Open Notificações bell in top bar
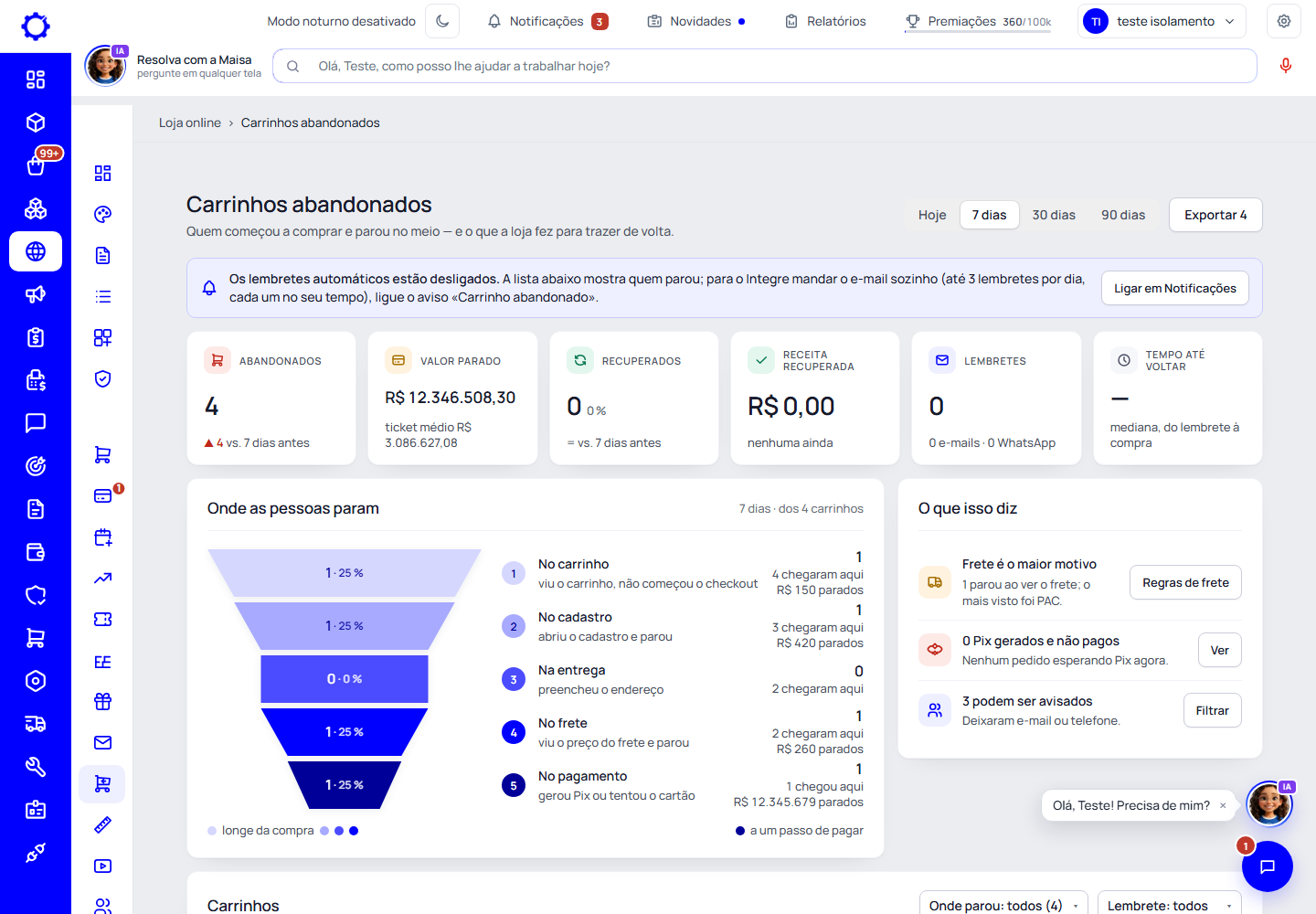The height and width of the screenshot is (914, 1316). point(547,21)
